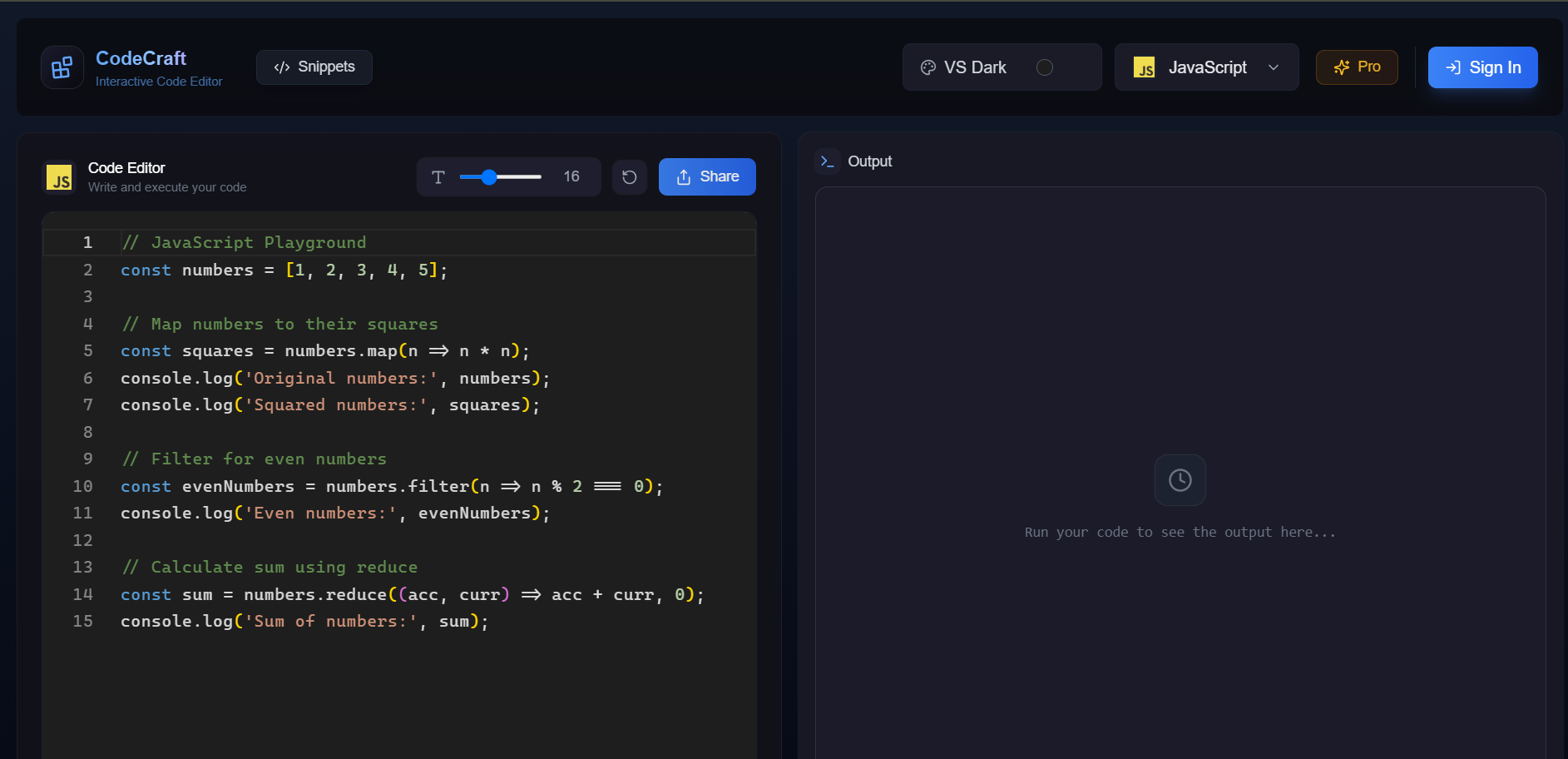This screenshot has height=759, width=1568.
Task: Share the code snippet
Action: tap(707, 176)
